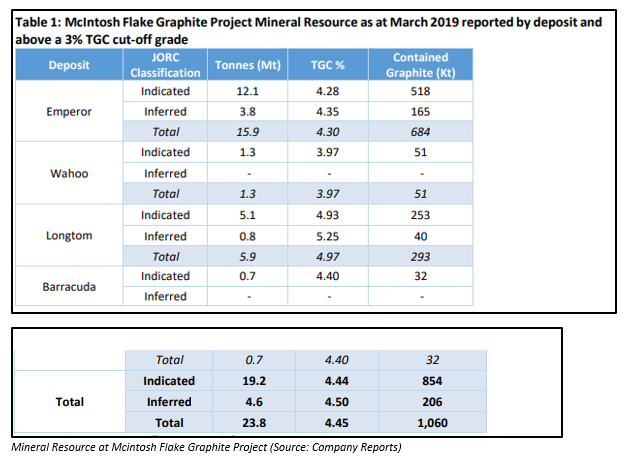Click the Contained Graphite (Kt) header
628x460 pixels.
pyautogui.click(x=421, y=65)
